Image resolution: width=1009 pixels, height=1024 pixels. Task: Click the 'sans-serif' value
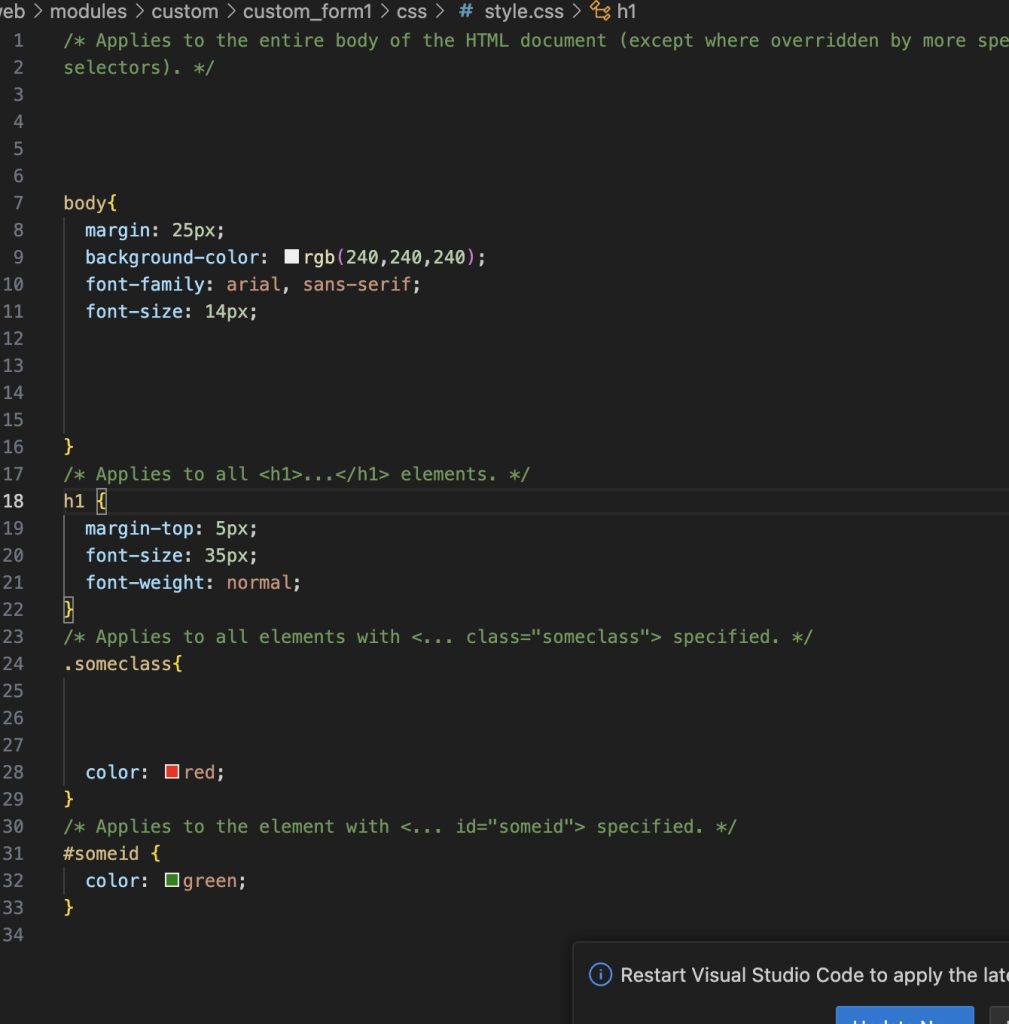pos(357,284)
